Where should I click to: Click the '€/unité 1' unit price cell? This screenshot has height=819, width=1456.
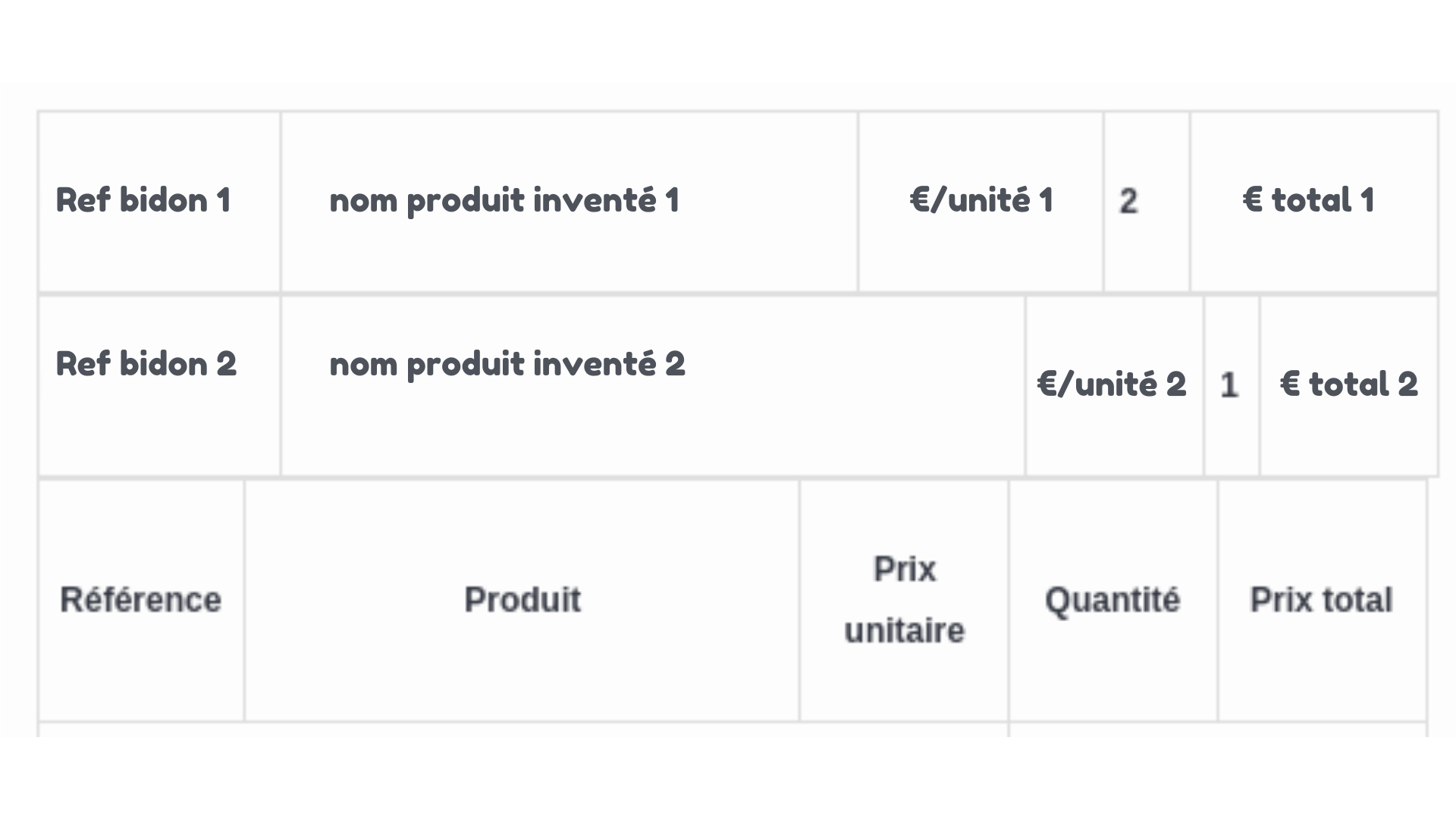[x=981, y=201]
